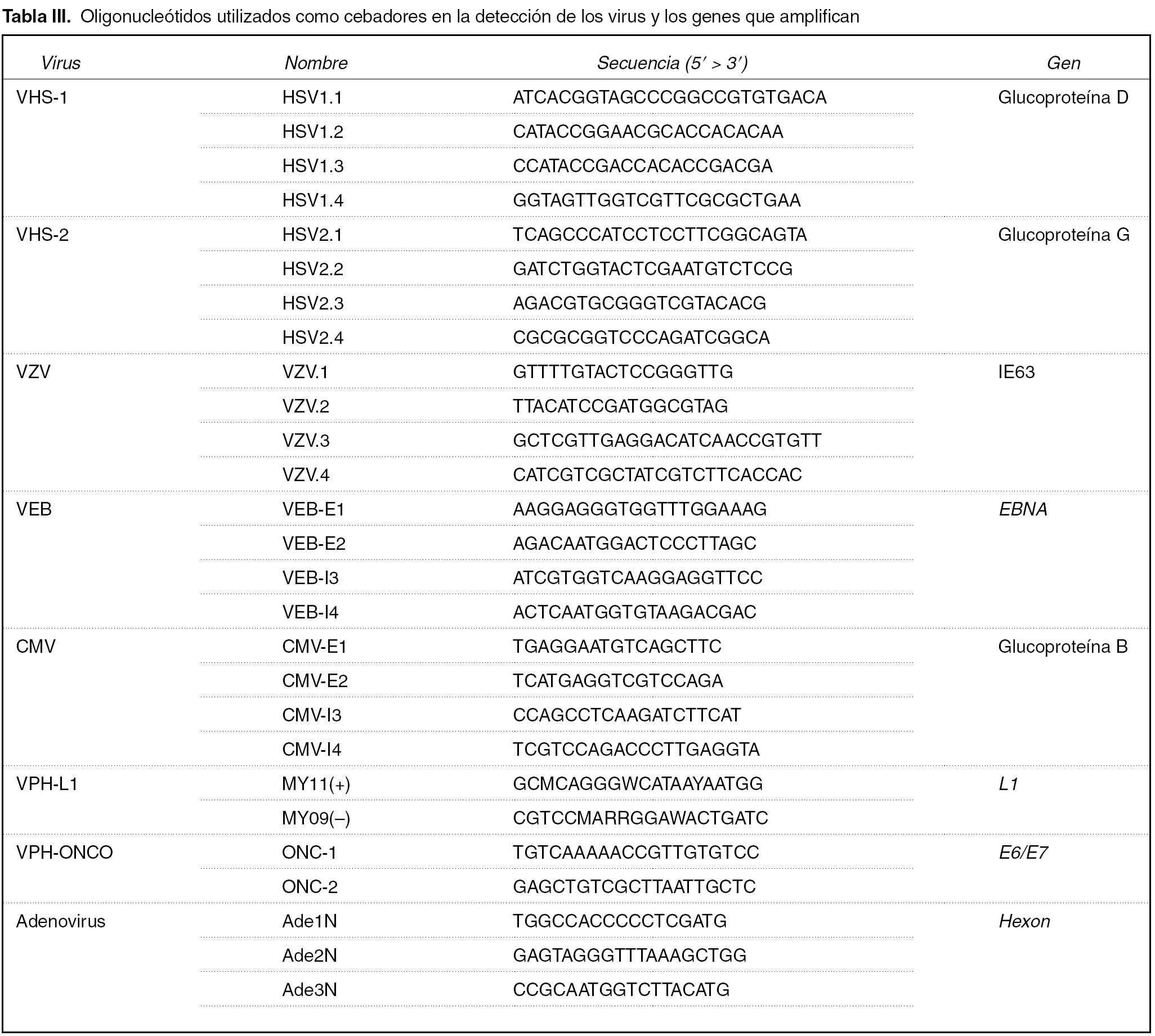The image size is (1155, 1036).
Task: Click the Gen column header
Action: click(1063, 62)
